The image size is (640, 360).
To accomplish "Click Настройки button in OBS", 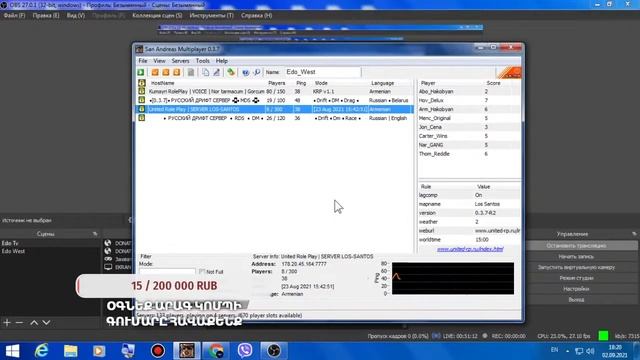I will 576,289.
